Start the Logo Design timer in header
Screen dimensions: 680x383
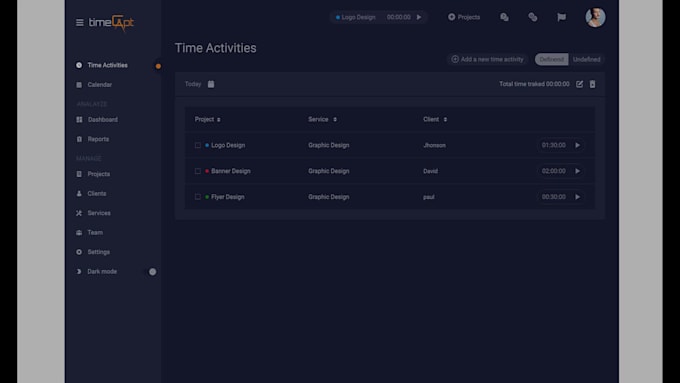click(419, 17)
